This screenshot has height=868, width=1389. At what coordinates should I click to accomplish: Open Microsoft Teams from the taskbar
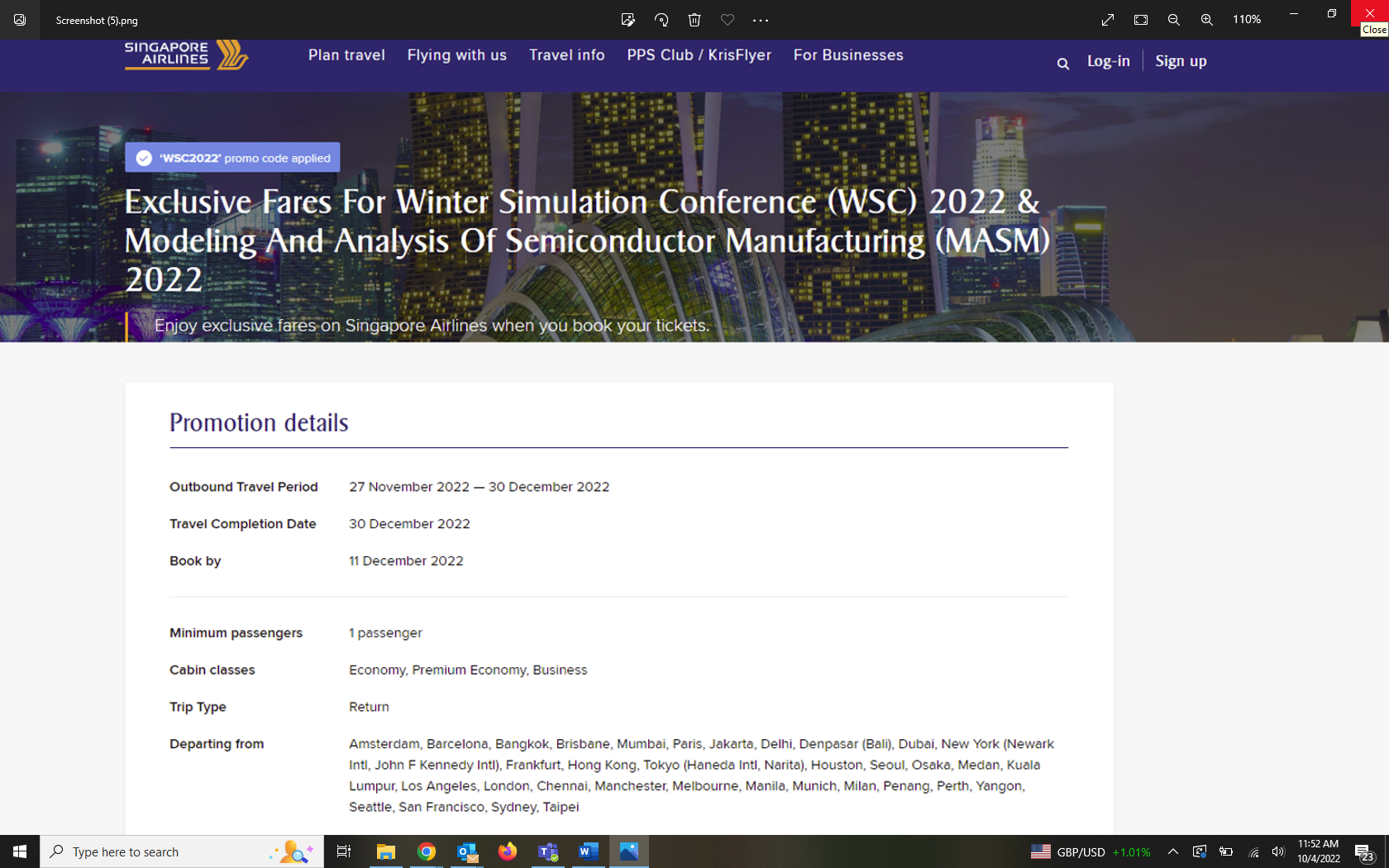(548, 851)
